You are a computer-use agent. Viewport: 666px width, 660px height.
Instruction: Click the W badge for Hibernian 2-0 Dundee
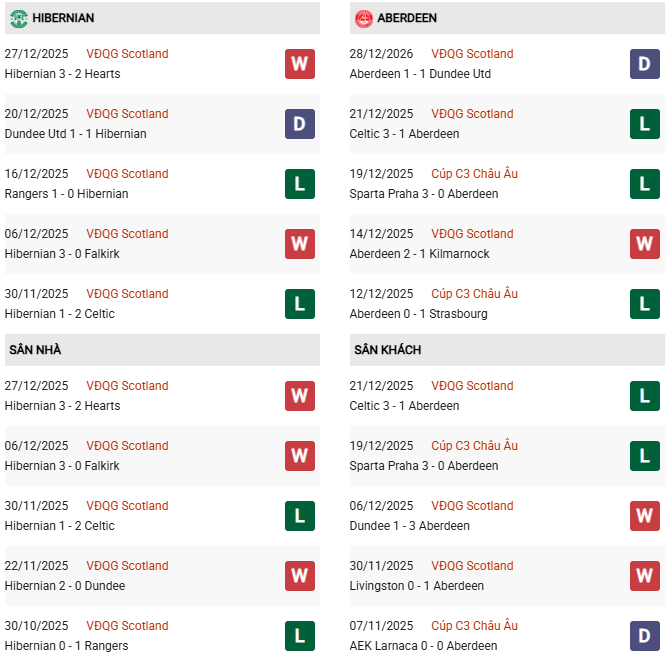pyautogui.click(x=299, y=576)
